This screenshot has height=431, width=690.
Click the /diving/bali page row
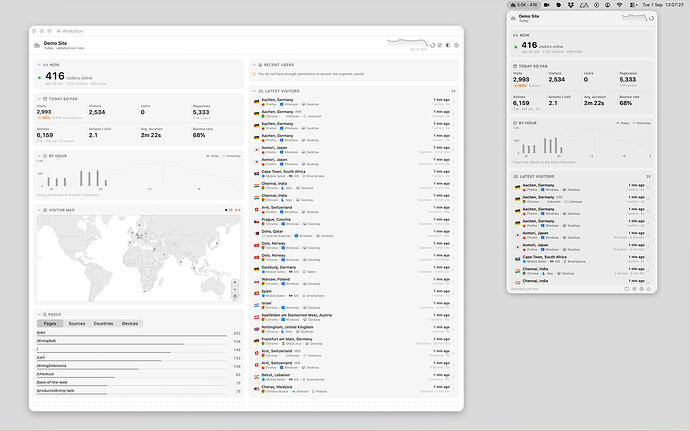pos(139,342)
